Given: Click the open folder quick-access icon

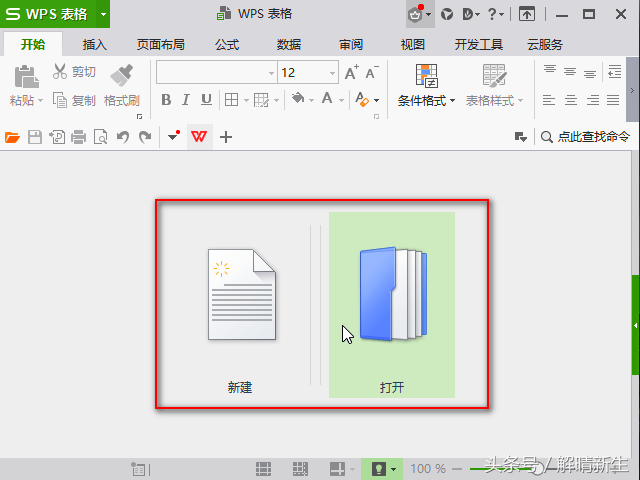Looking at the screenshot, I should [x=12, y=137].
